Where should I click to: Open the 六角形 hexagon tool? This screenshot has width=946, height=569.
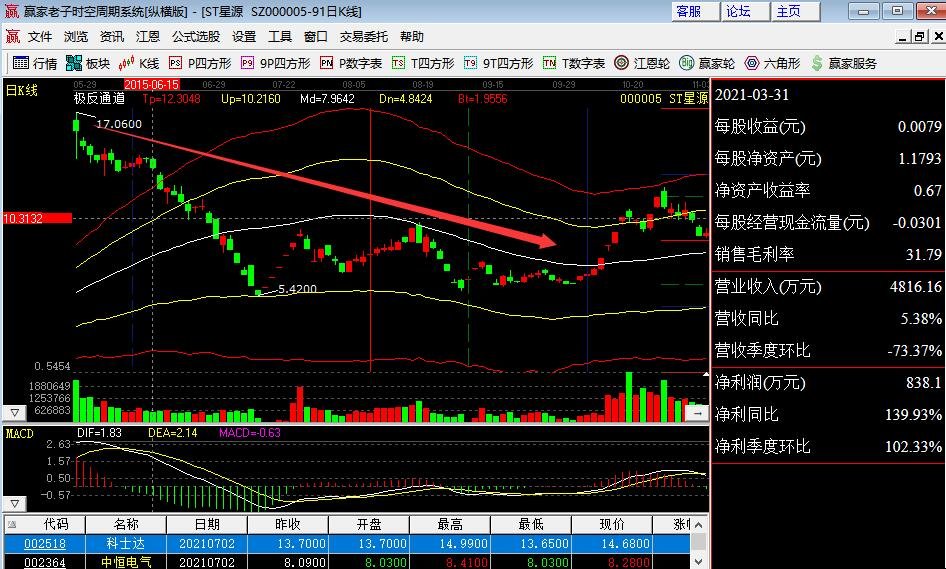(773, 63)
